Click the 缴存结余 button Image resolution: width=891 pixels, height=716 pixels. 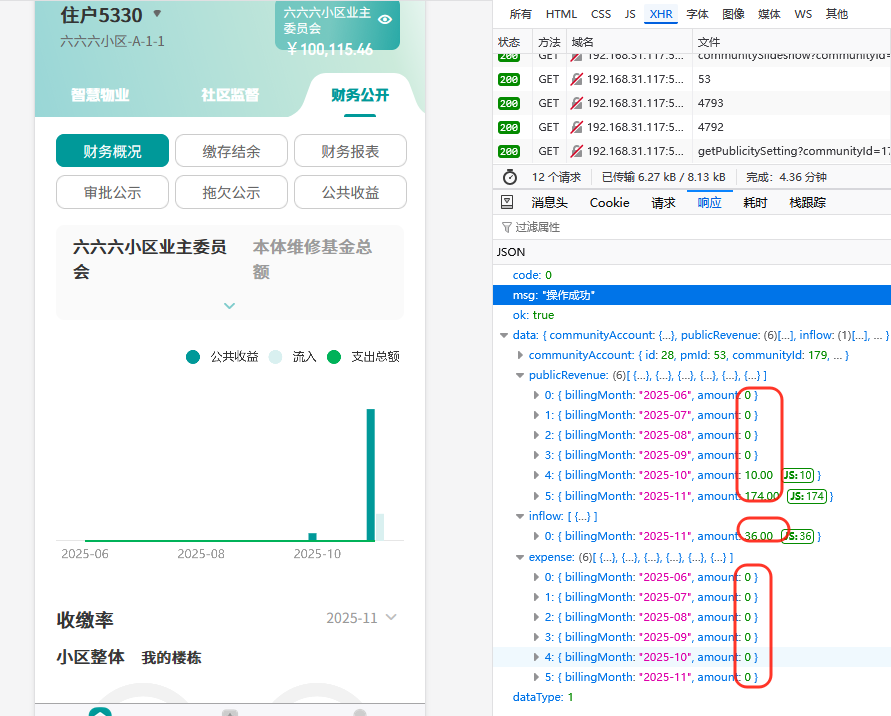pyautogui.click(x=231, y=151)
